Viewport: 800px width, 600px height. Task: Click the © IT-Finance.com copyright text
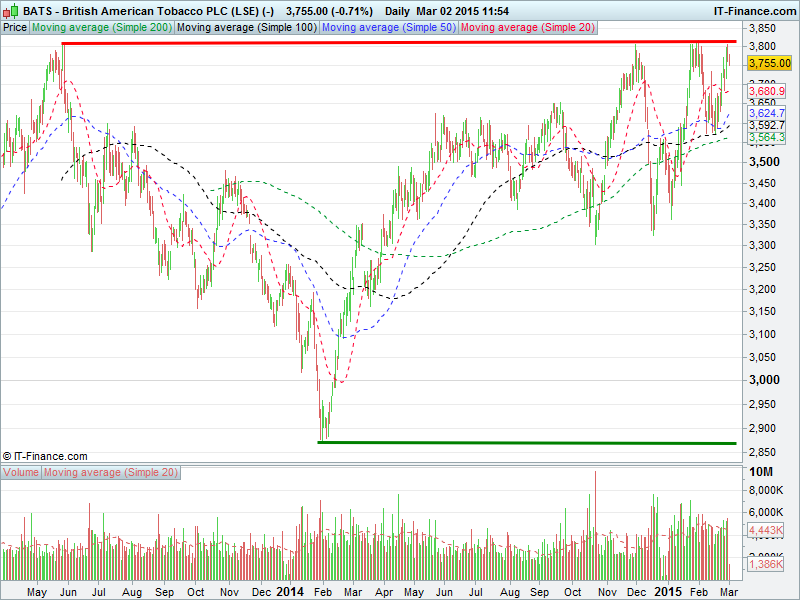point(45,456)
